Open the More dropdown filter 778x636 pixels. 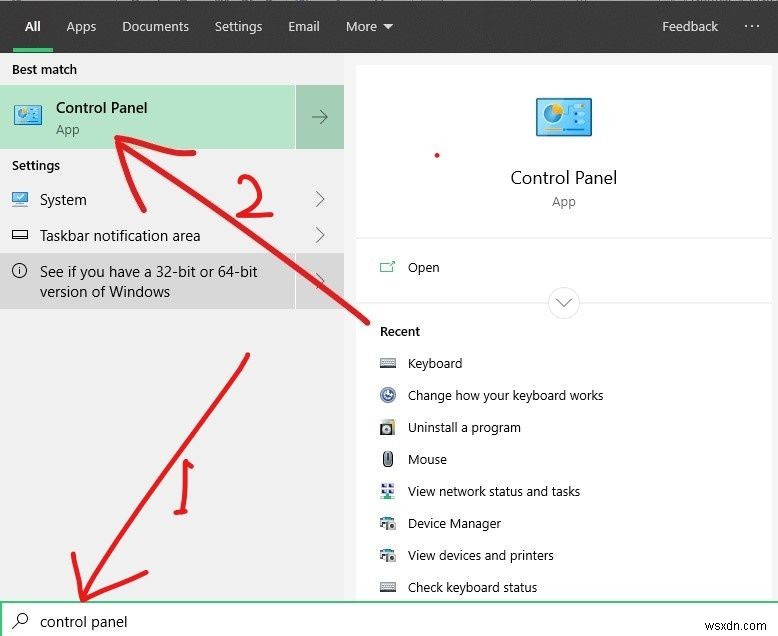pos(369,26)
